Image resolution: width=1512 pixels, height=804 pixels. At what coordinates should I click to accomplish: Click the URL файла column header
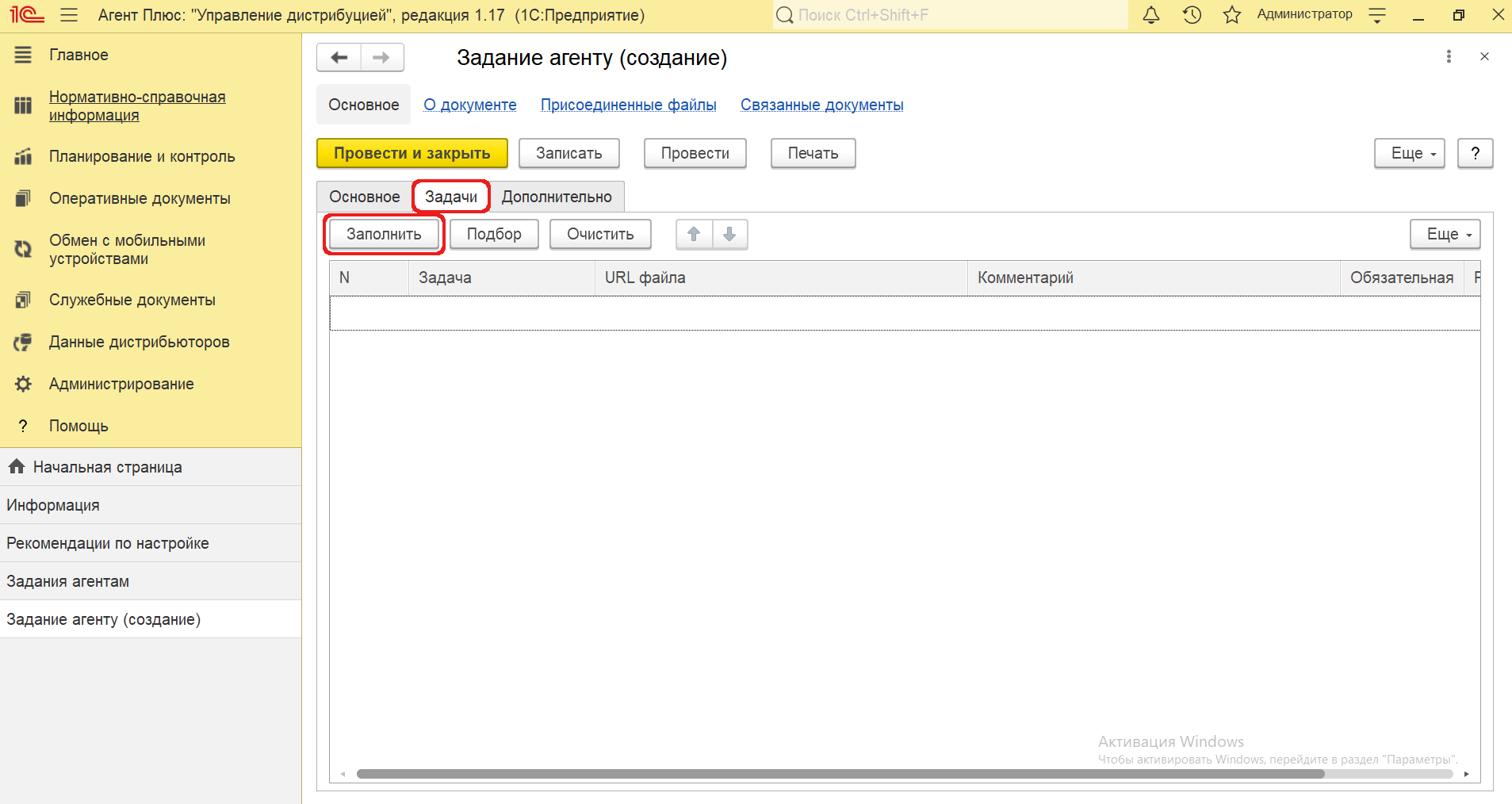781,278
